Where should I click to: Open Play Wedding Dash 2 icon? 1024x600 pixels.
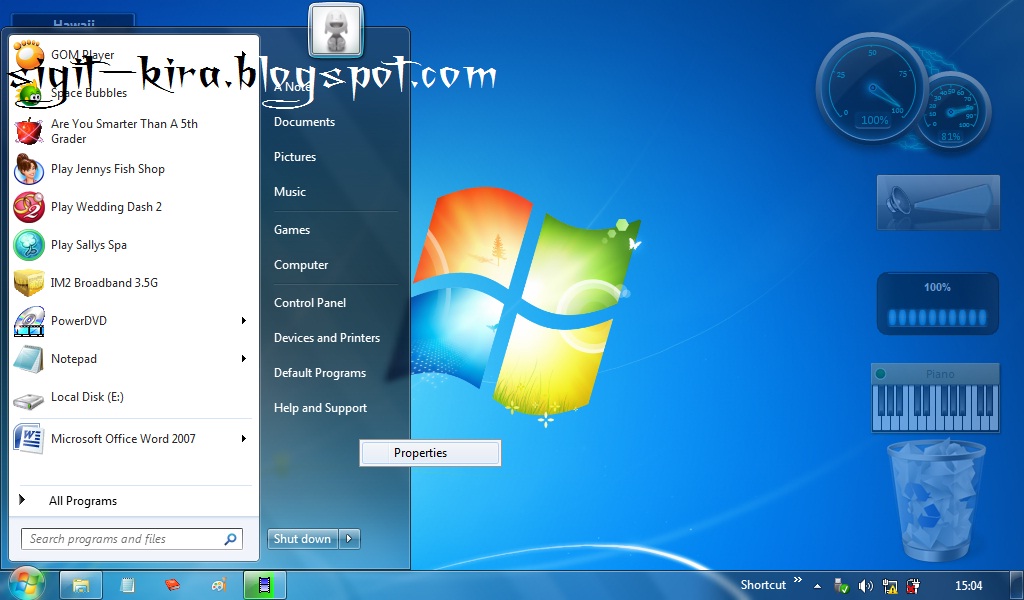point(29,207)
